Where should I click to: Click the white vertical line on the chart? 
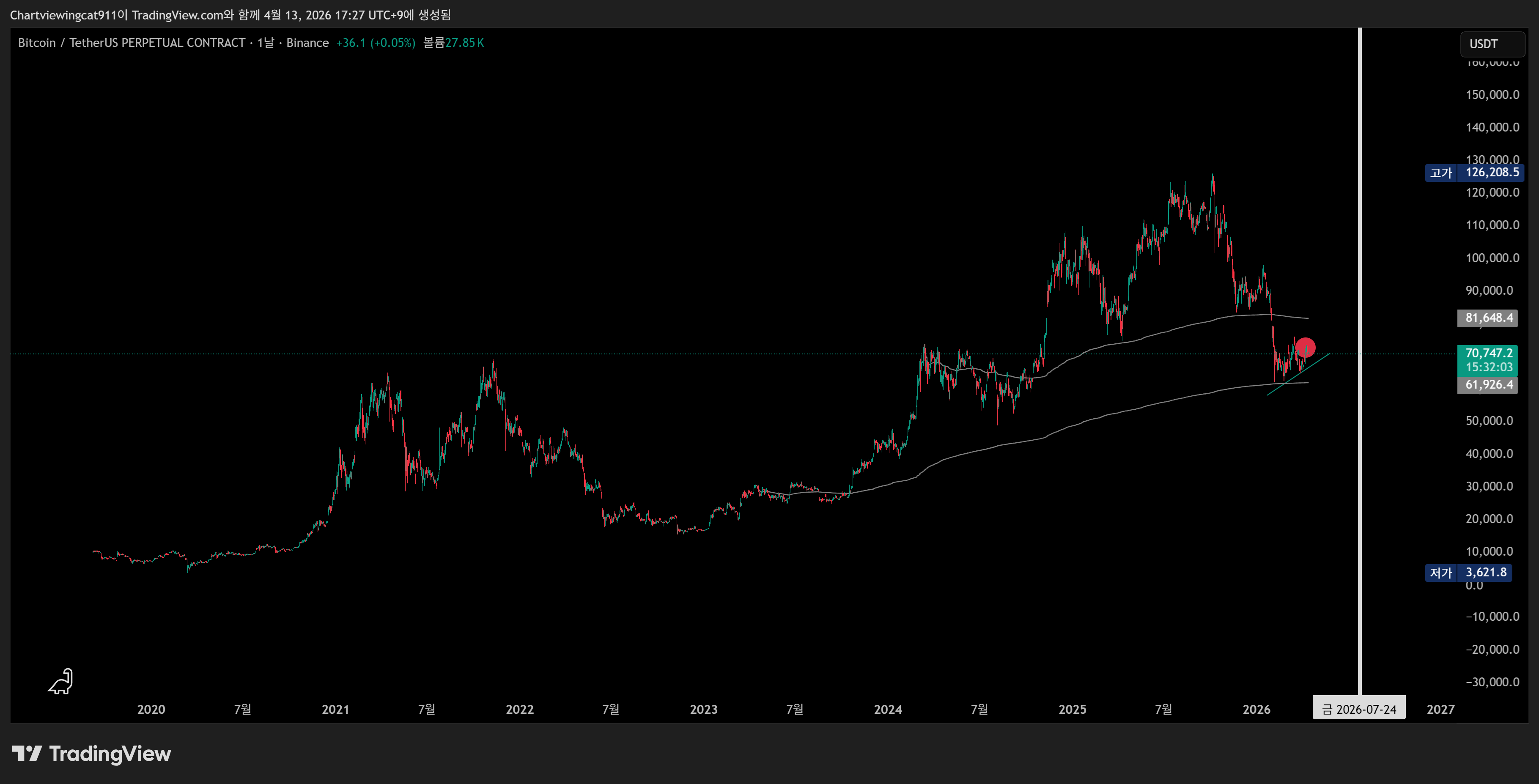click(1360, 478)
